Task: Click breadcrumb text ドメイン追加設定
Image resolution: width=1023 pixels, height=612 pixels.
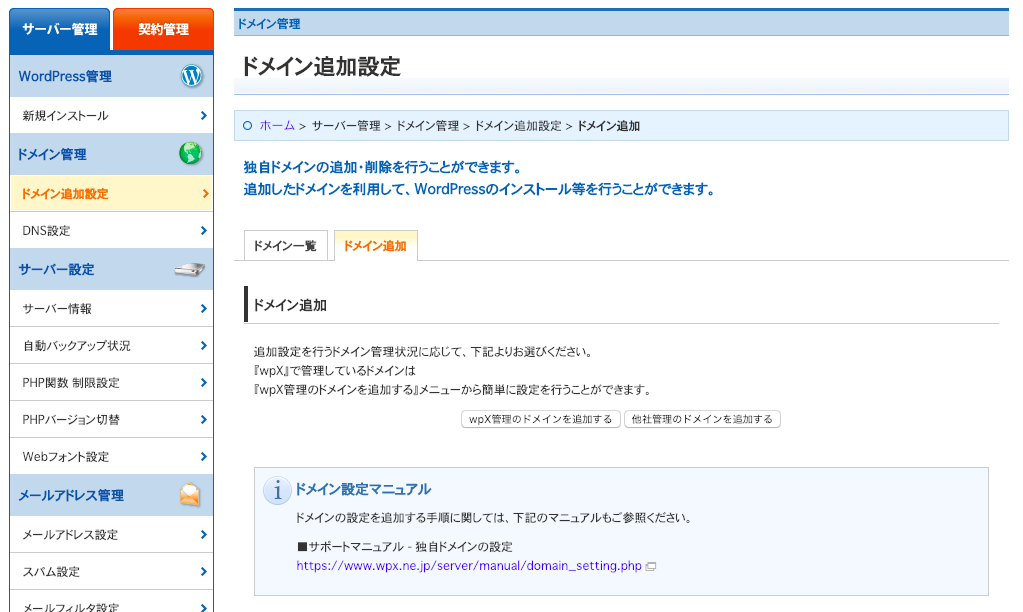Action: 517,126
